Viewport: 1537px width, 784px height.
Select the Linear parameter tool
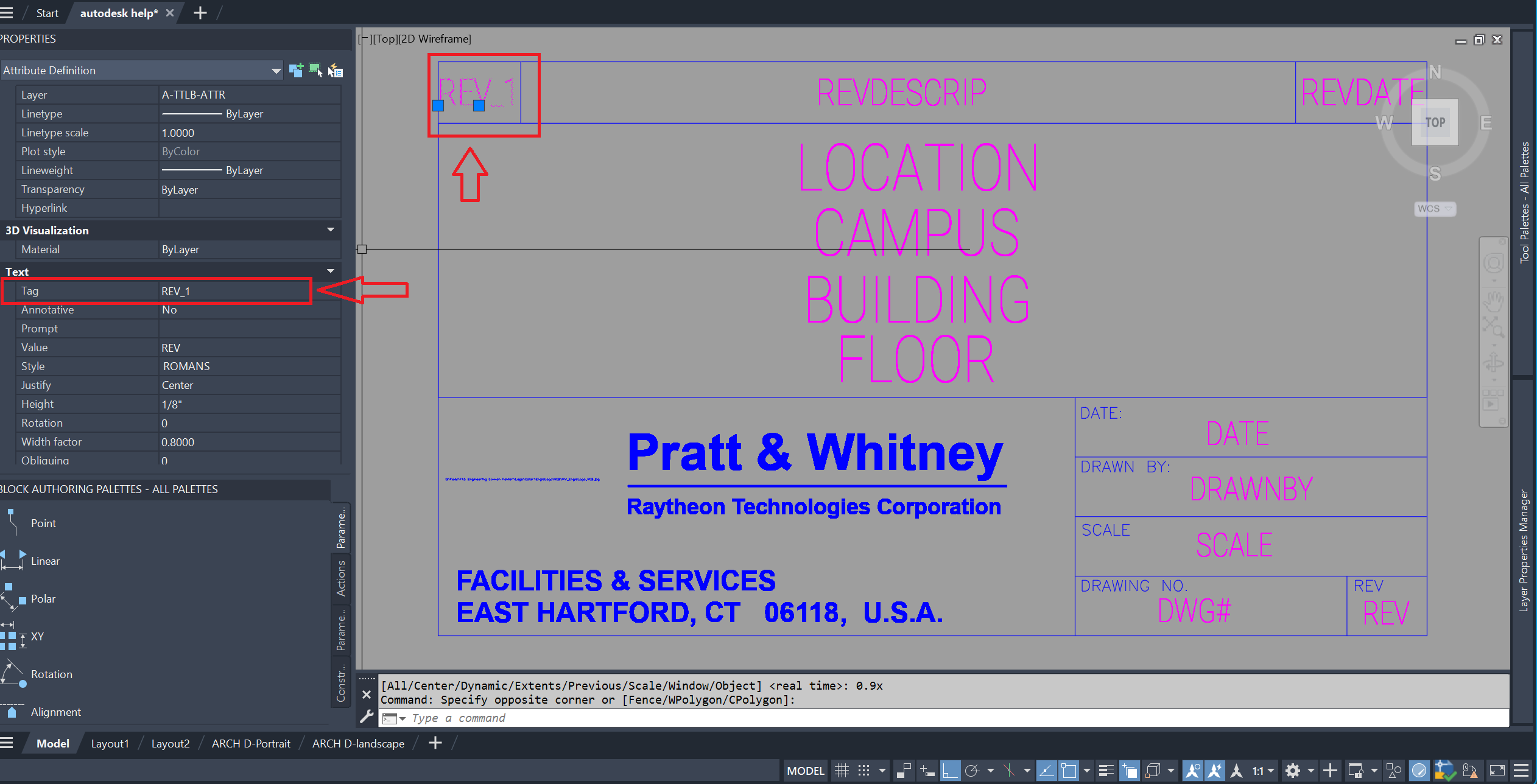click(x=46, y=561)
